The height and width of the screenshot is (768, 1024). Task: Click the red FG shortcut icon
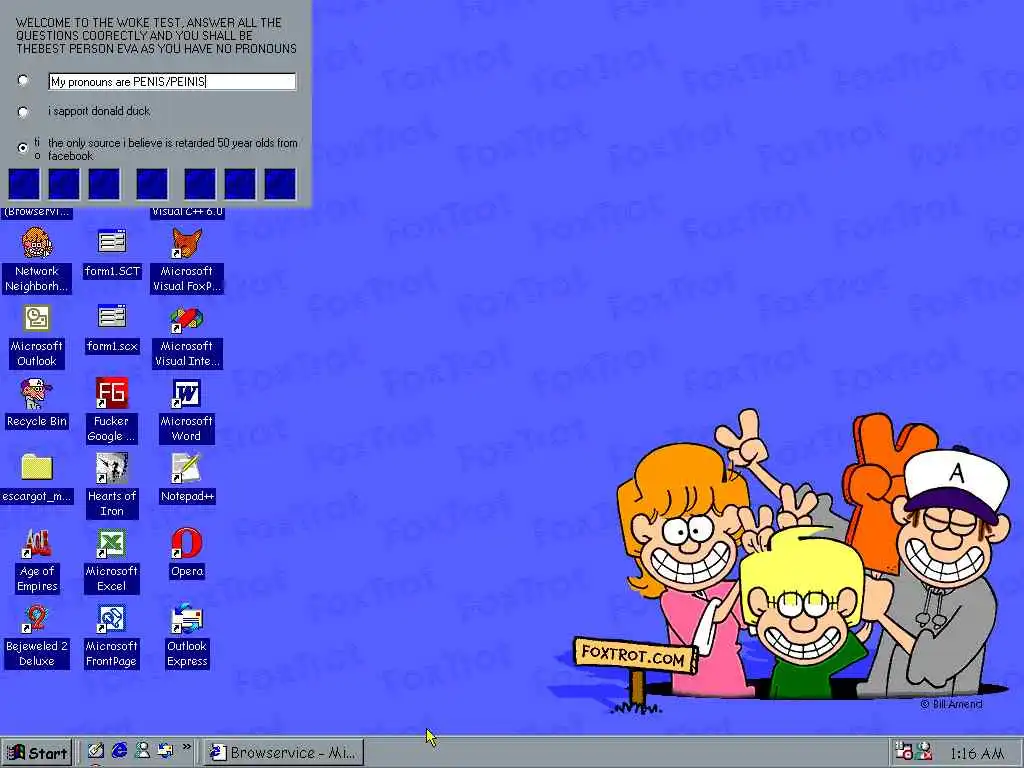(112, 392)
